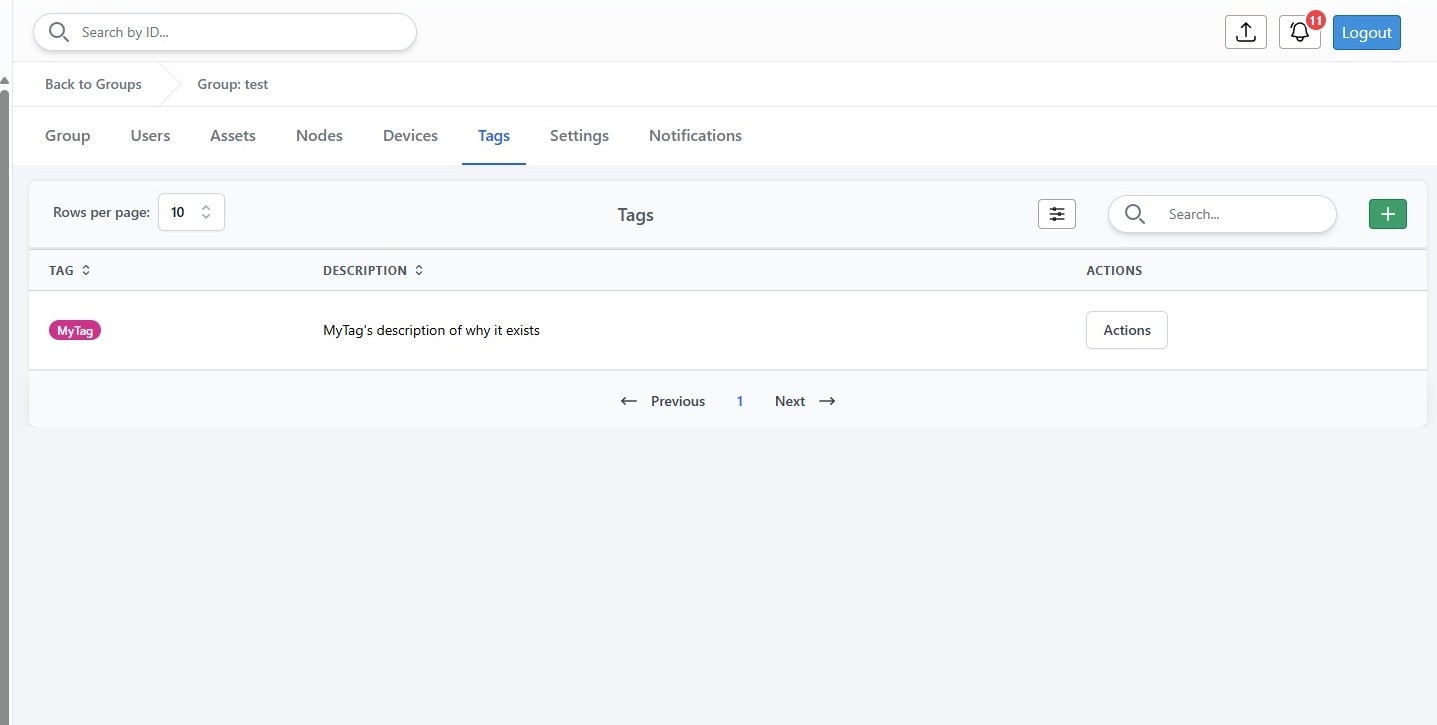Click the green add tag plus button
Viewport: 1437px width, 725px height.
click(1388, 214)
